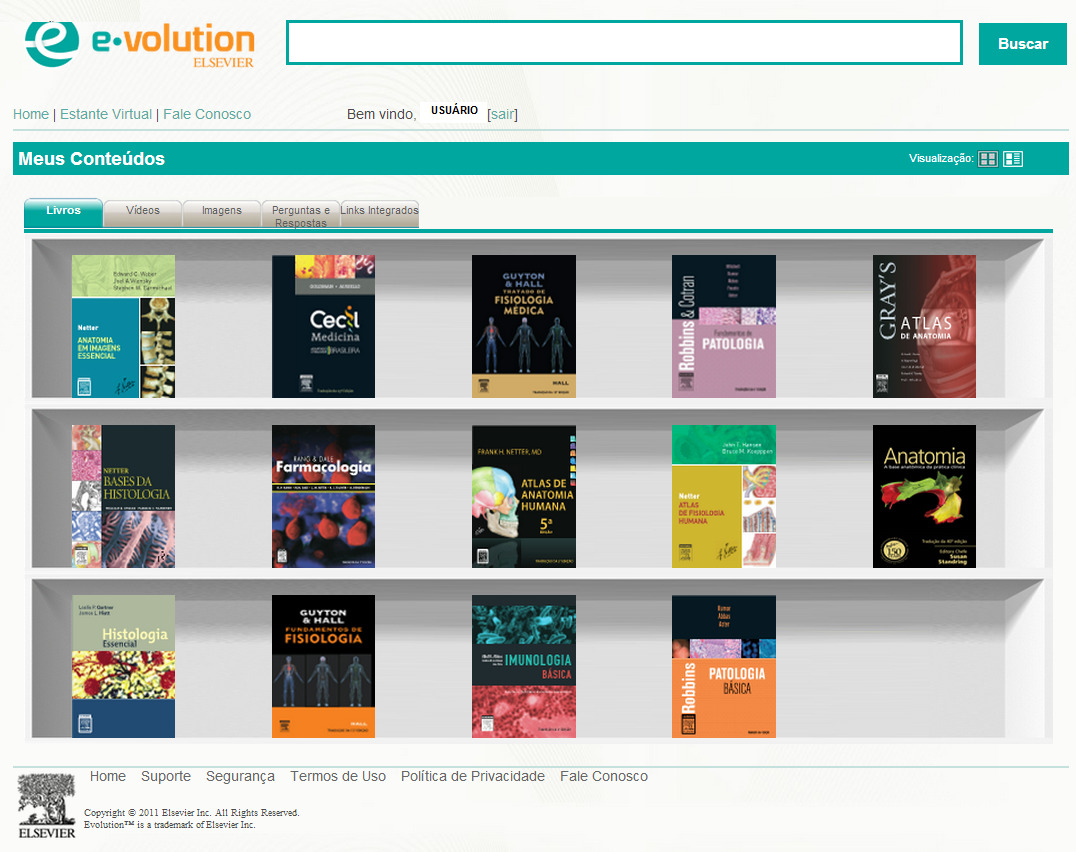Open Robbins Patologia Básica book
1076x852 pixels.
tap(723, 666)
